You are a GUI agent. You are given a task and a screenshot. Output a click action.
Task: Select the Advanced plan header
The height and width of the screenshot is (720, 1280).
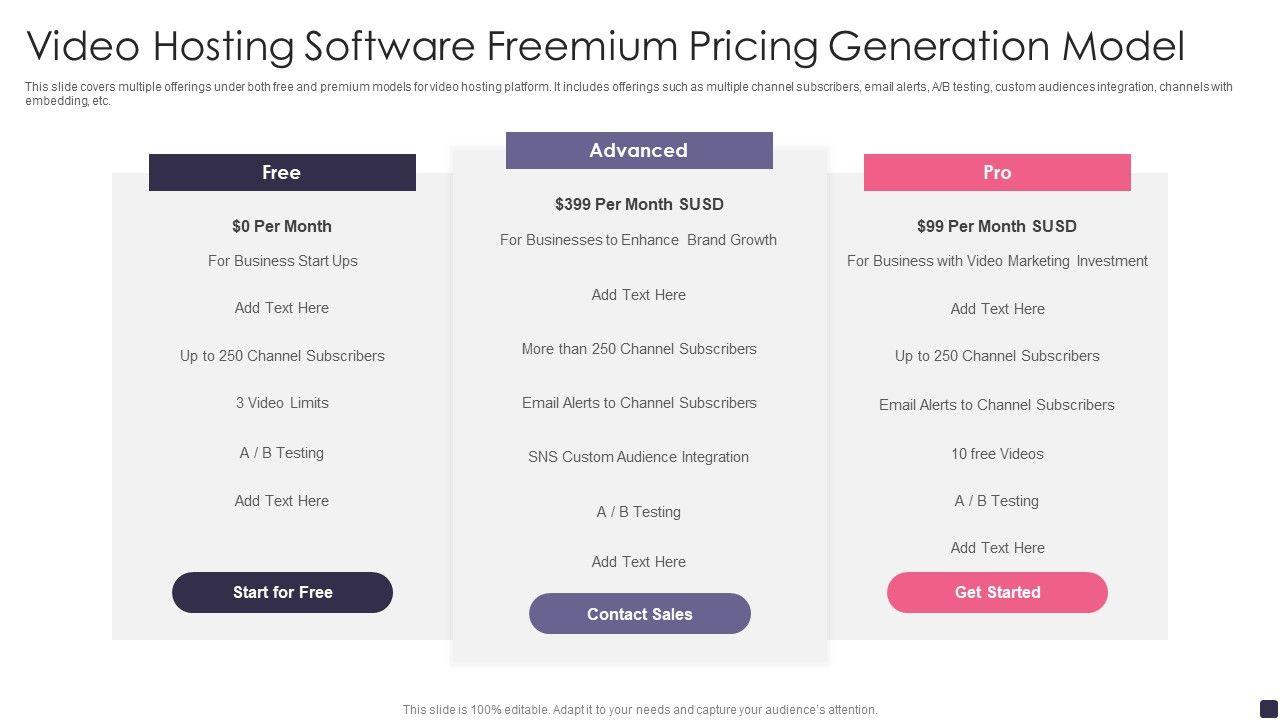point(639,150)
